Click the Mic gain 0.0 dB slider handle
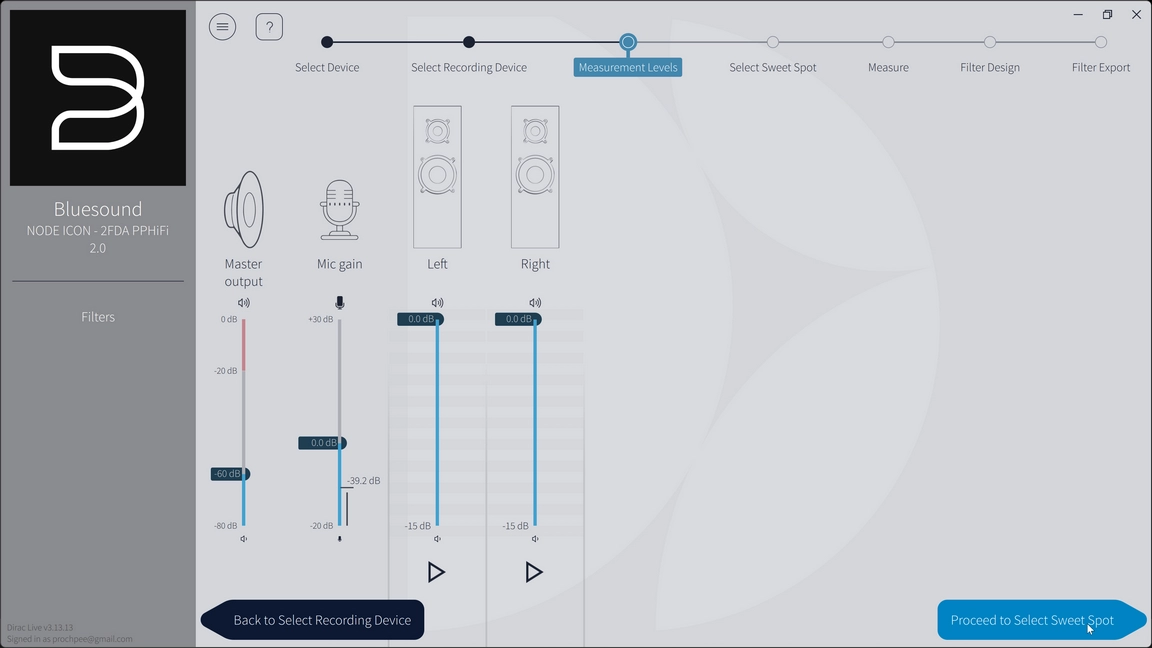The image size is (1152, 648). click(323, 443)
